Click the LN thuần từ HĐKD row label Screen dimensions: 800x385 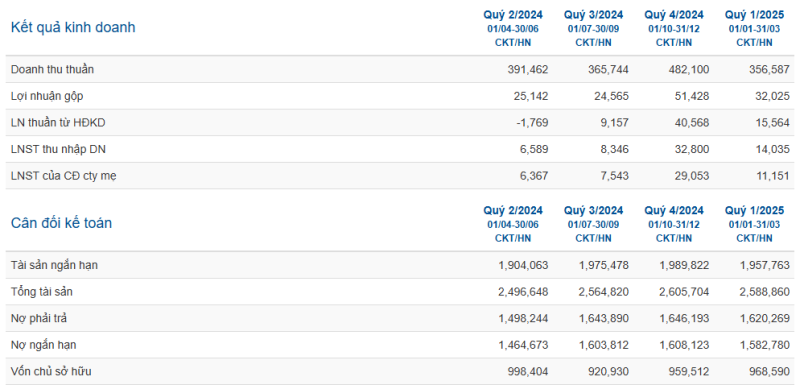click(58, 122)
